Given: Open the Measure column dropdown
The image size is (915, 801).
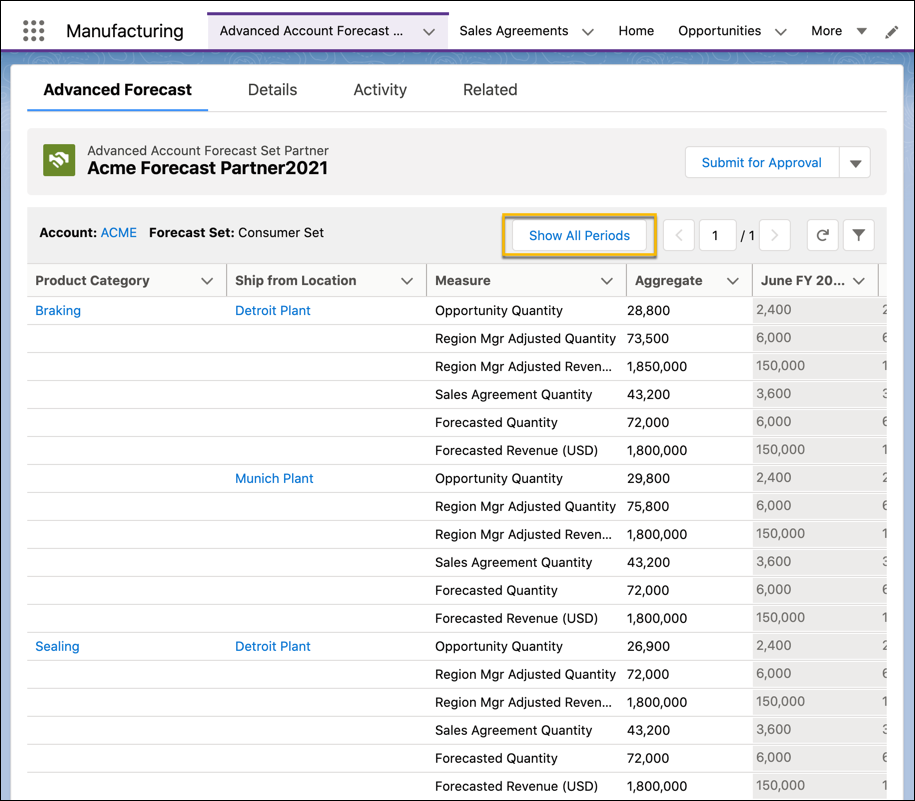Looking at the screenshot, I should tap(607, 280).
